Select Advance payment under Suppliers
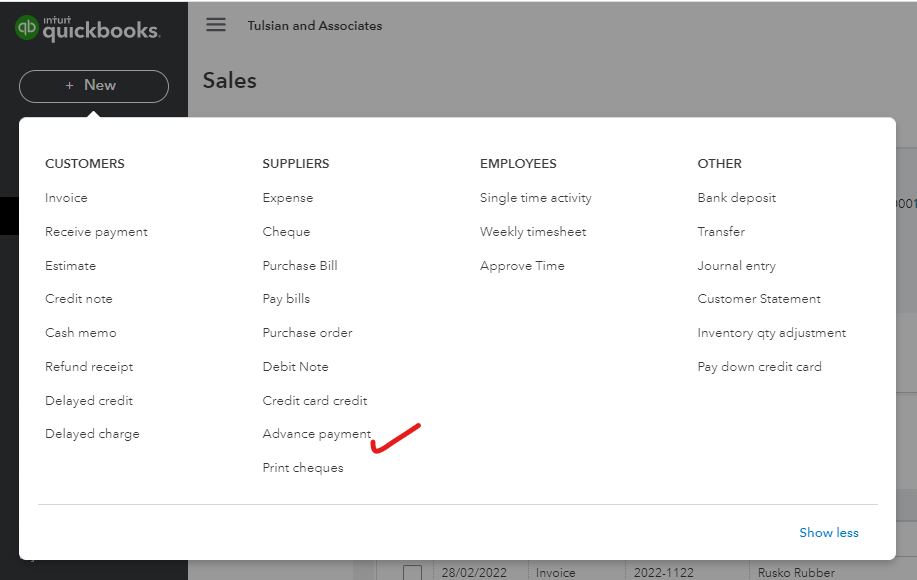 tap(317, 434)
